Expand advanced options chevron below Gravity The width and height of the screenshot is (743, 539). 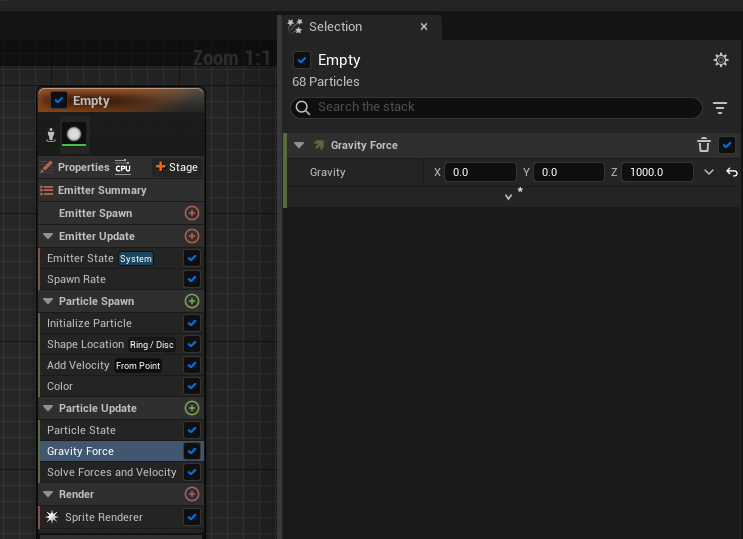coord(508,197)
